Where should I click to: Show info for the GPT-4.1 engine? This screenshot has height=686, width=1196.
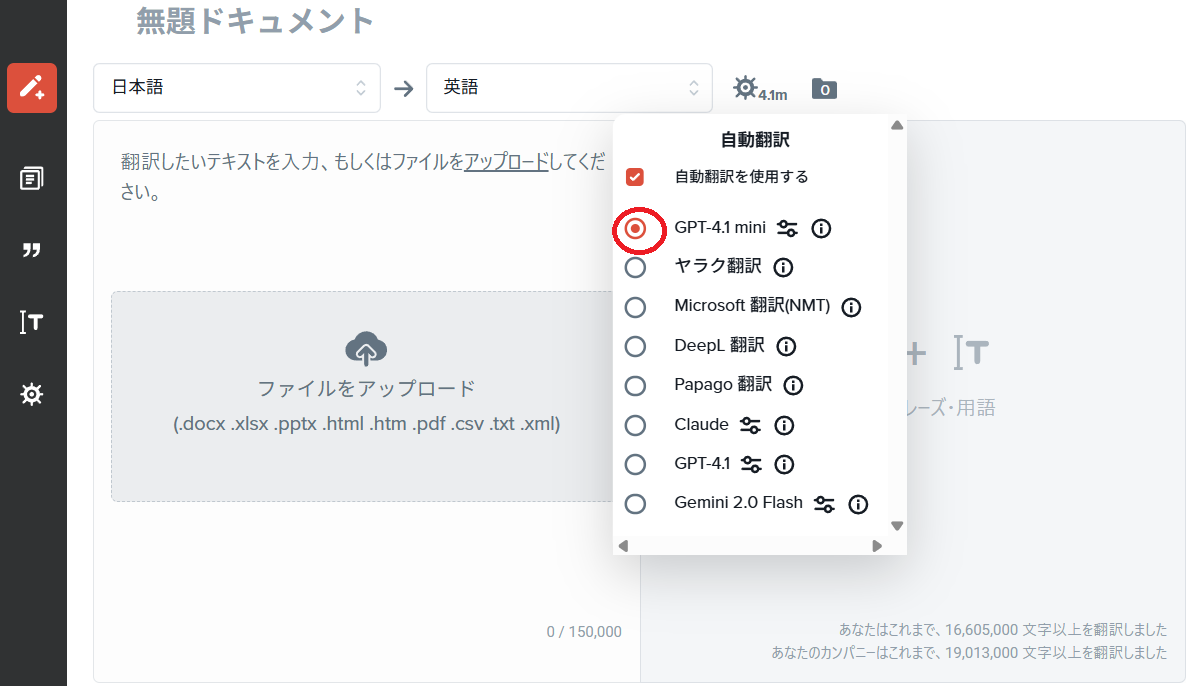coord(784,464)
